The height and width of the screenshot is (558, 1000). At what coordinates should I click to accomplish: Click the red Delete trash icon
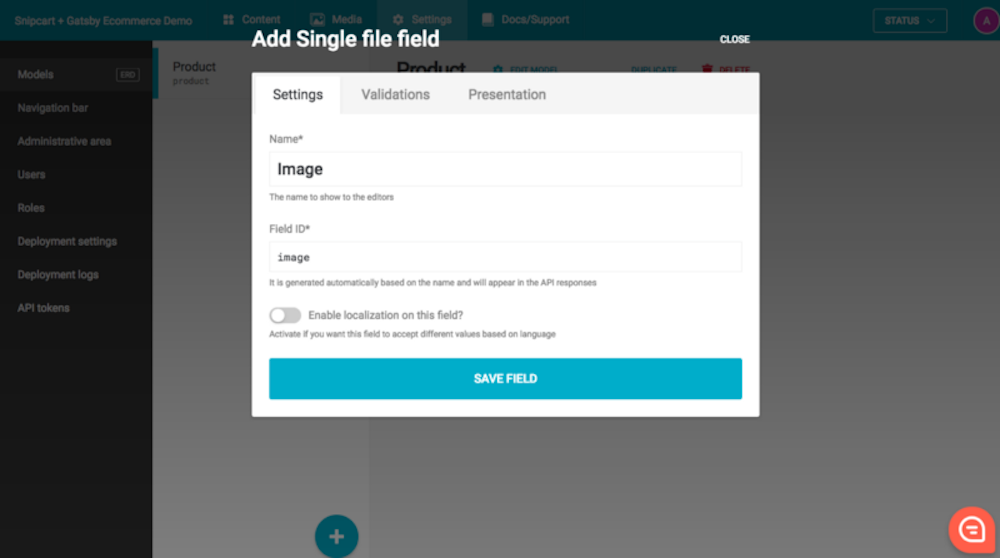coord(707,69)
